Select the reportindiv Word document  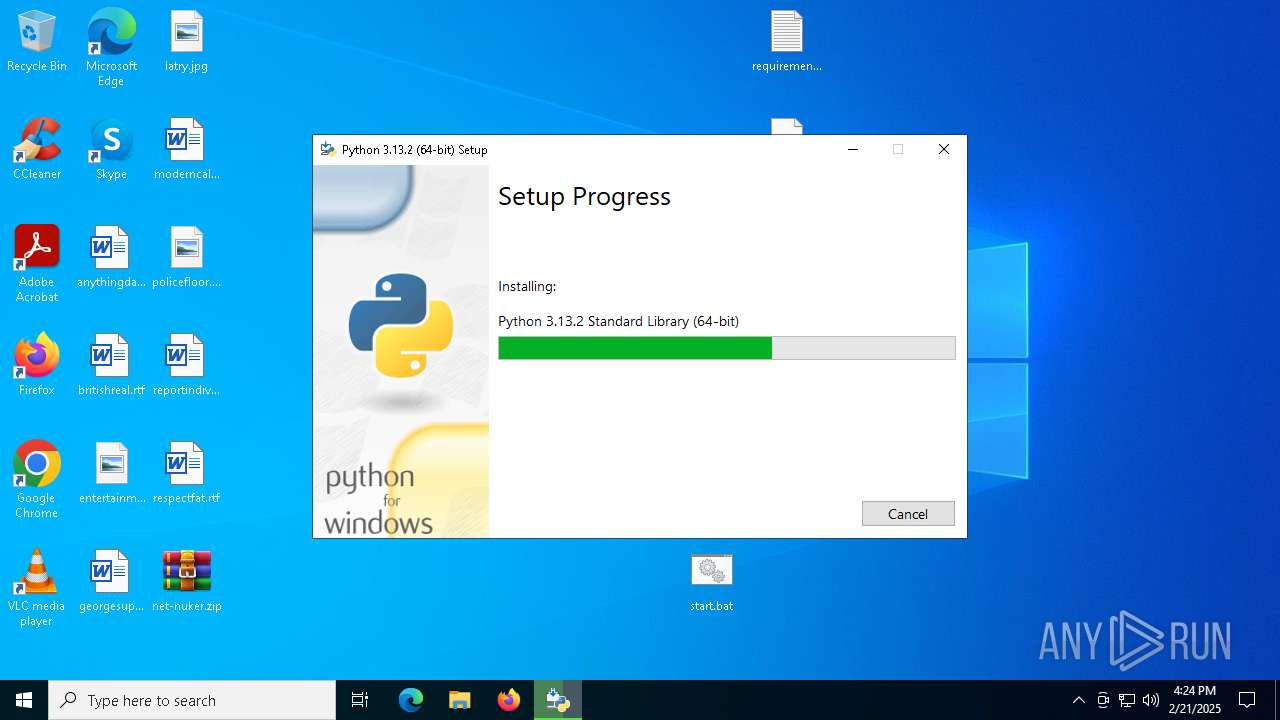[186, 366]
